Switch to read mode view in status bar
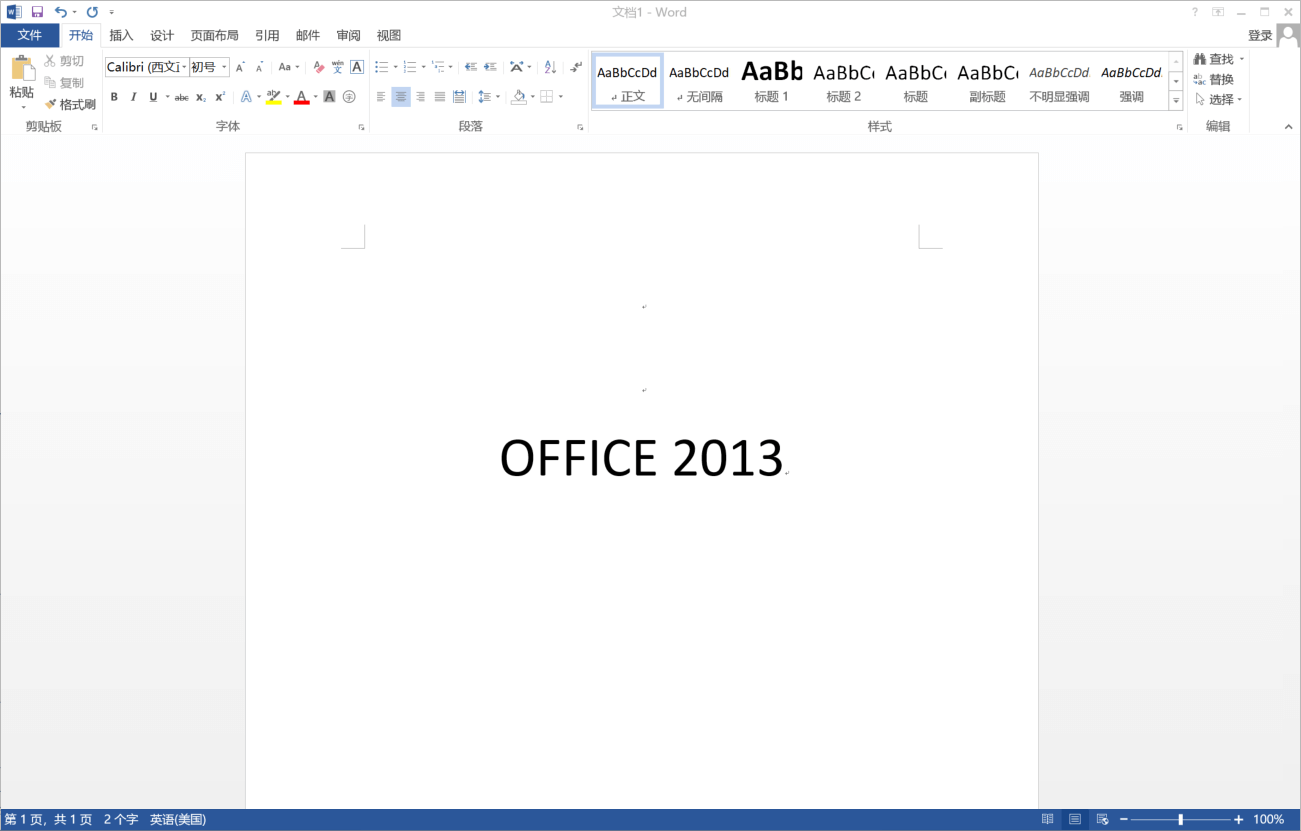 click(1048, 819)
